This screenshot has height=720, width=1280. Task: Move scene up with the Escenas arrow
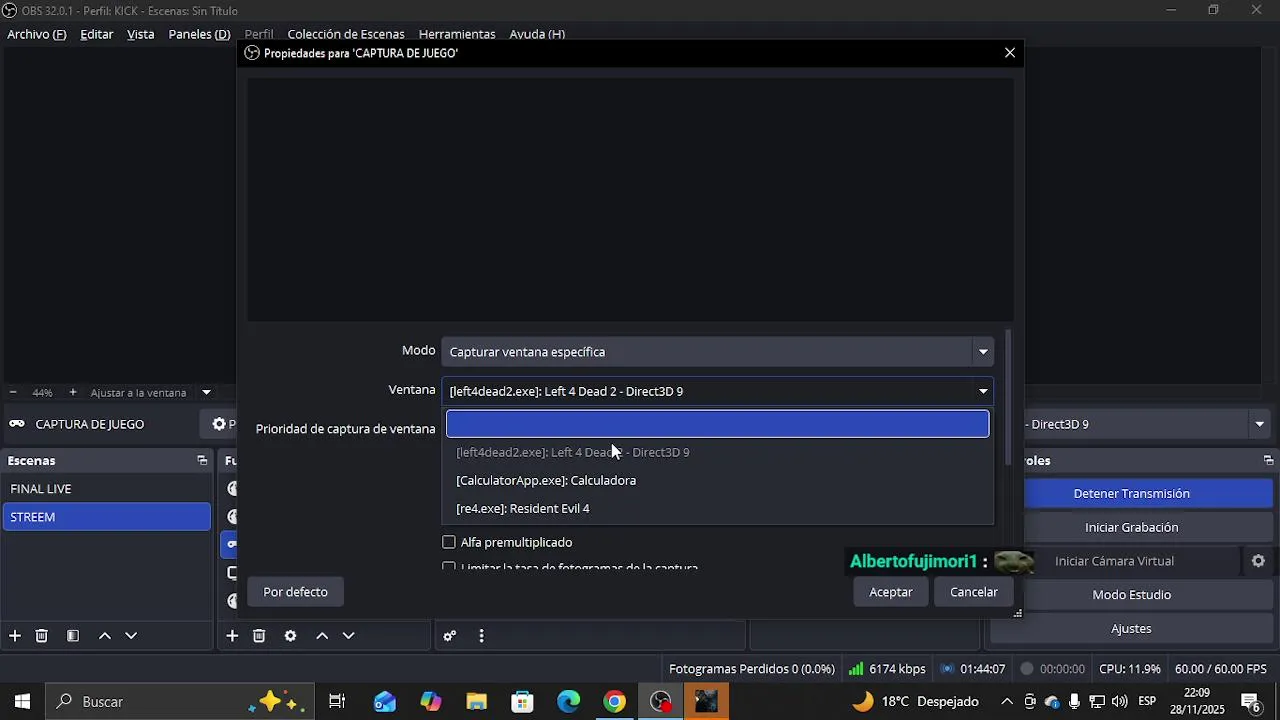coord(104,636)
